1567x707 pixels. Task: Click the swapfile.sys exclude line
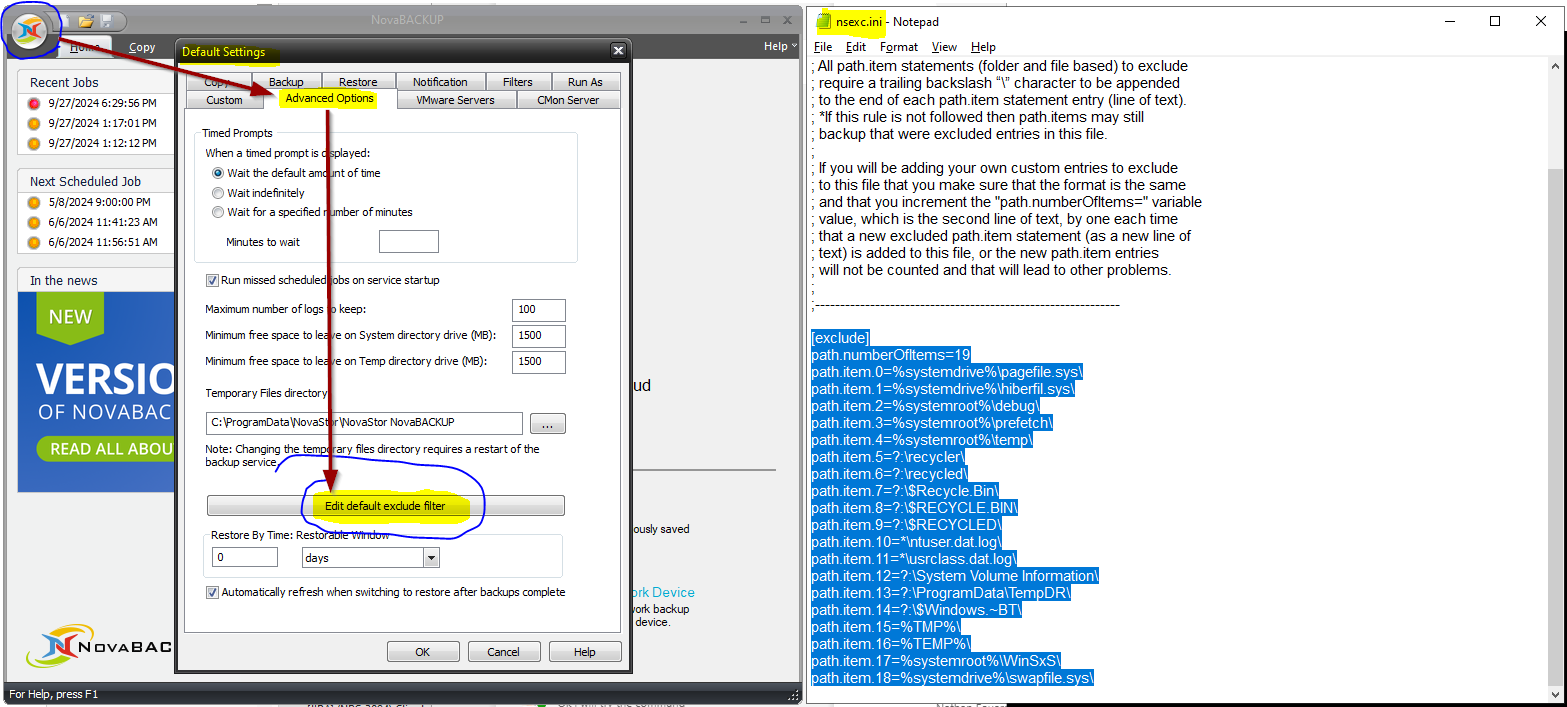coord(953,677)
